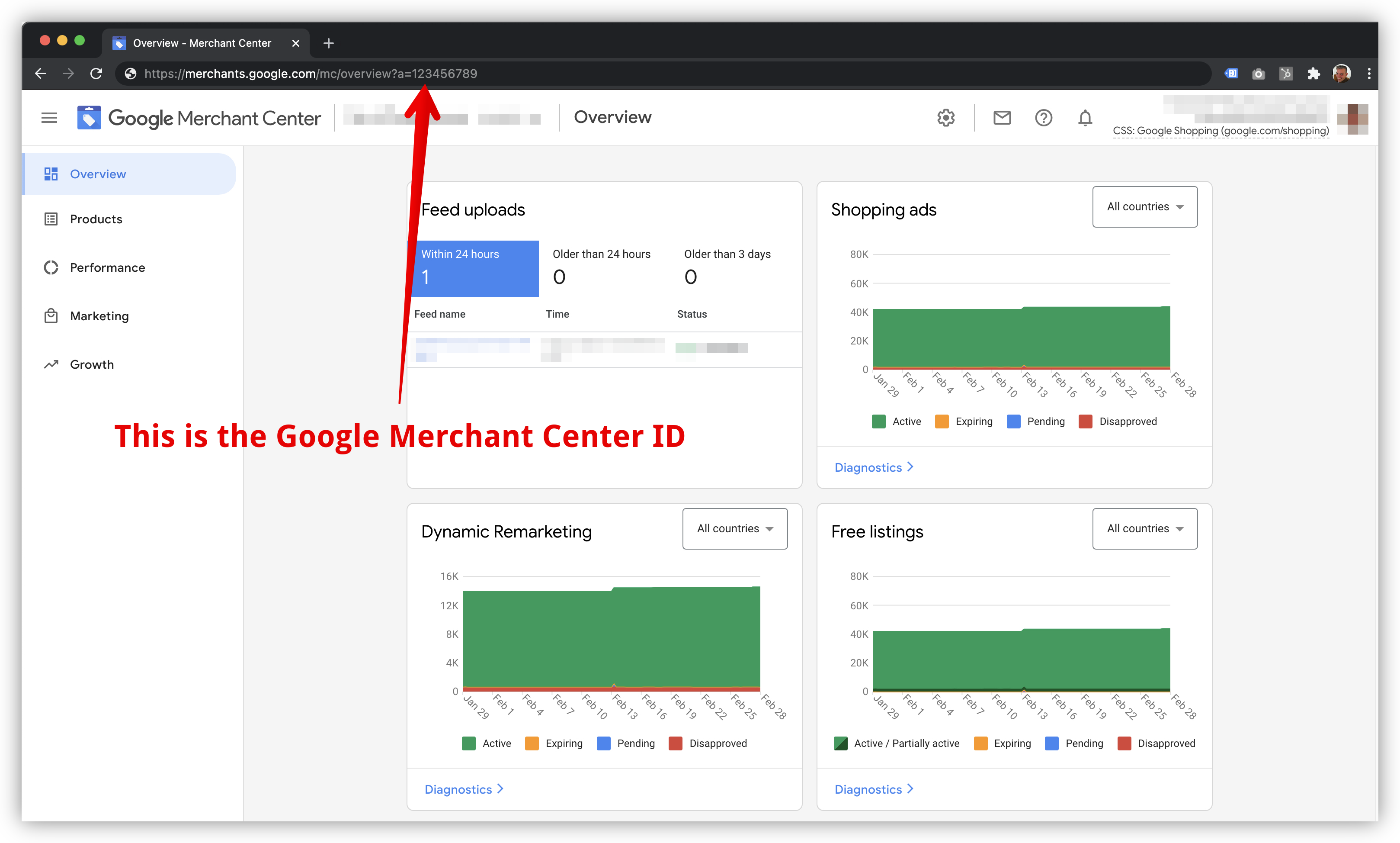Open Free listings Diagnostics link
This screenshot has height=843, width=1400.
click(873, 789)
